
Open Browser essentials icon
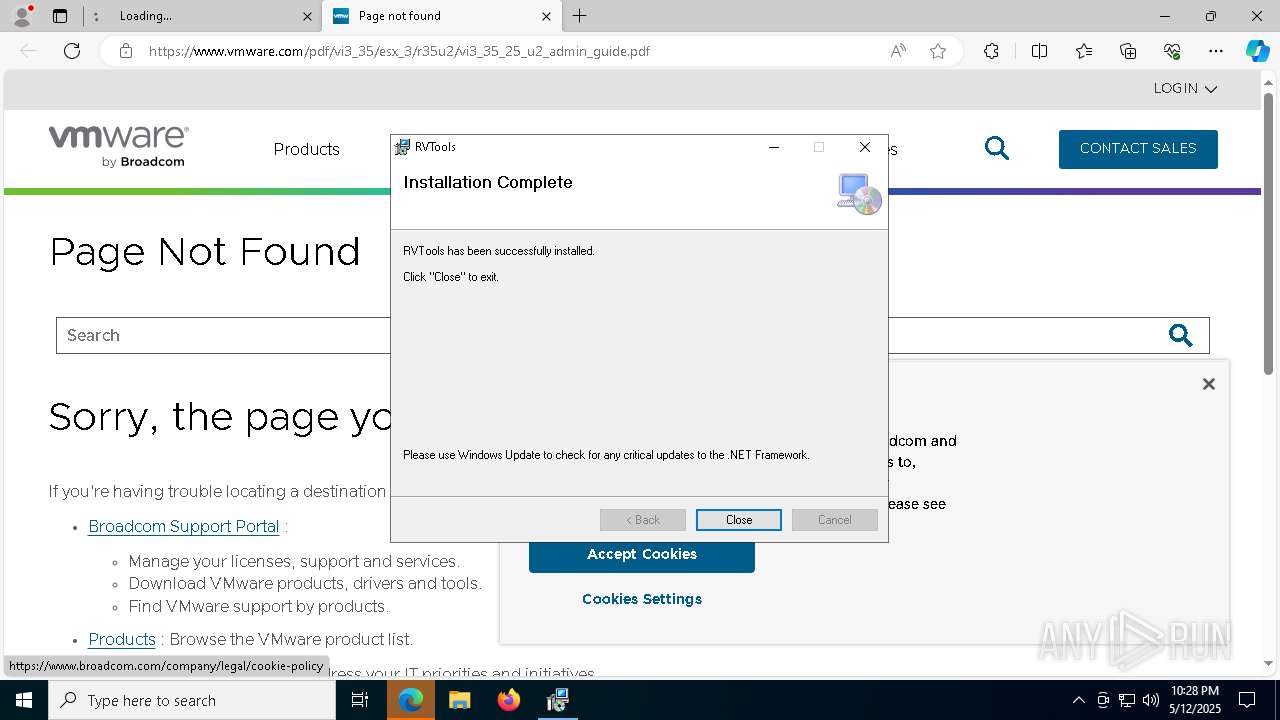click(x=1172, y=51)
